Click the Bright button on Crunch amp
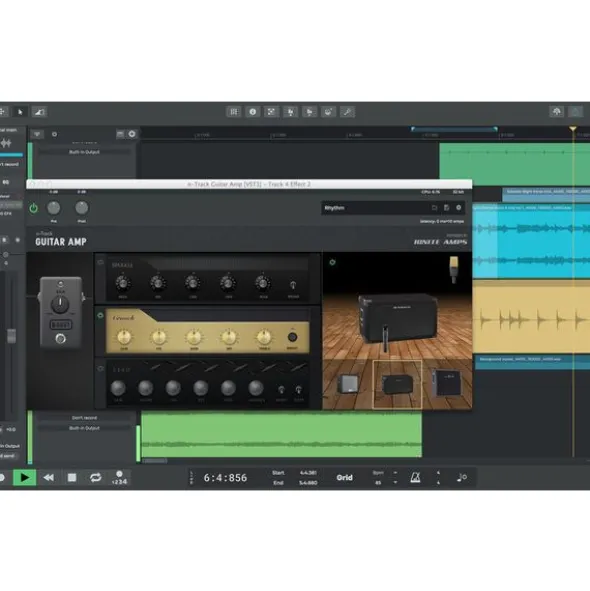This screenshot has height=591, width=590. [292, 337]
